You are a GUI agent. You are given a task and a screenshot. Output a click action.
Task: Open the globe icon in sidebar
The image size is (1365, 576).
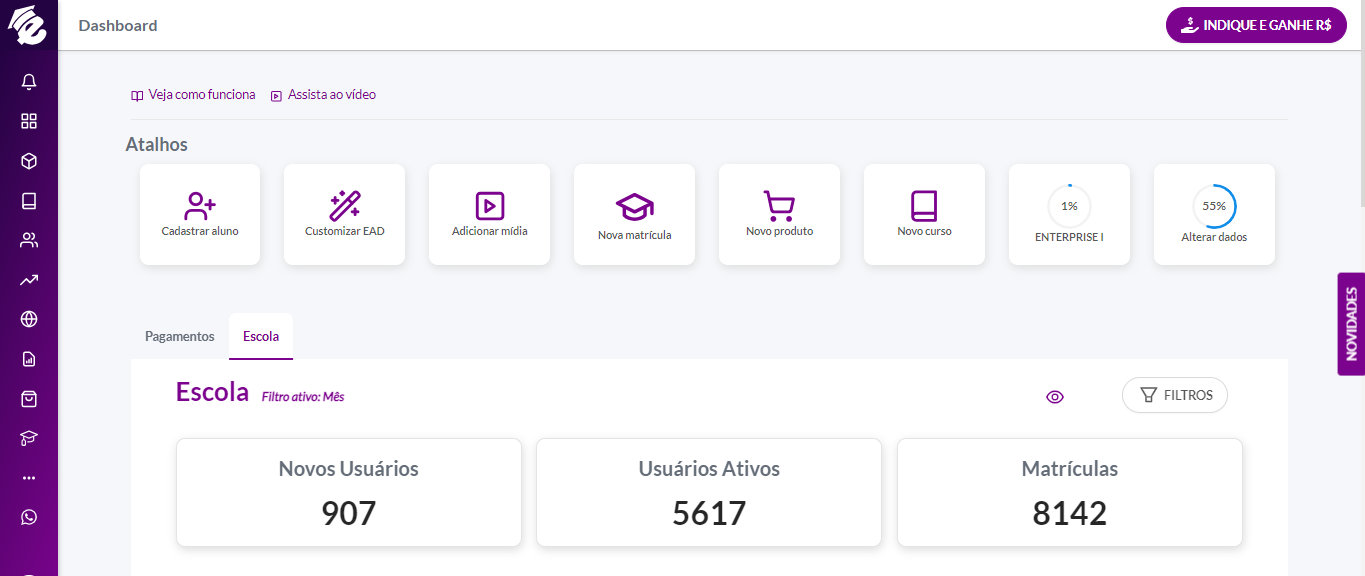[29, 319]
